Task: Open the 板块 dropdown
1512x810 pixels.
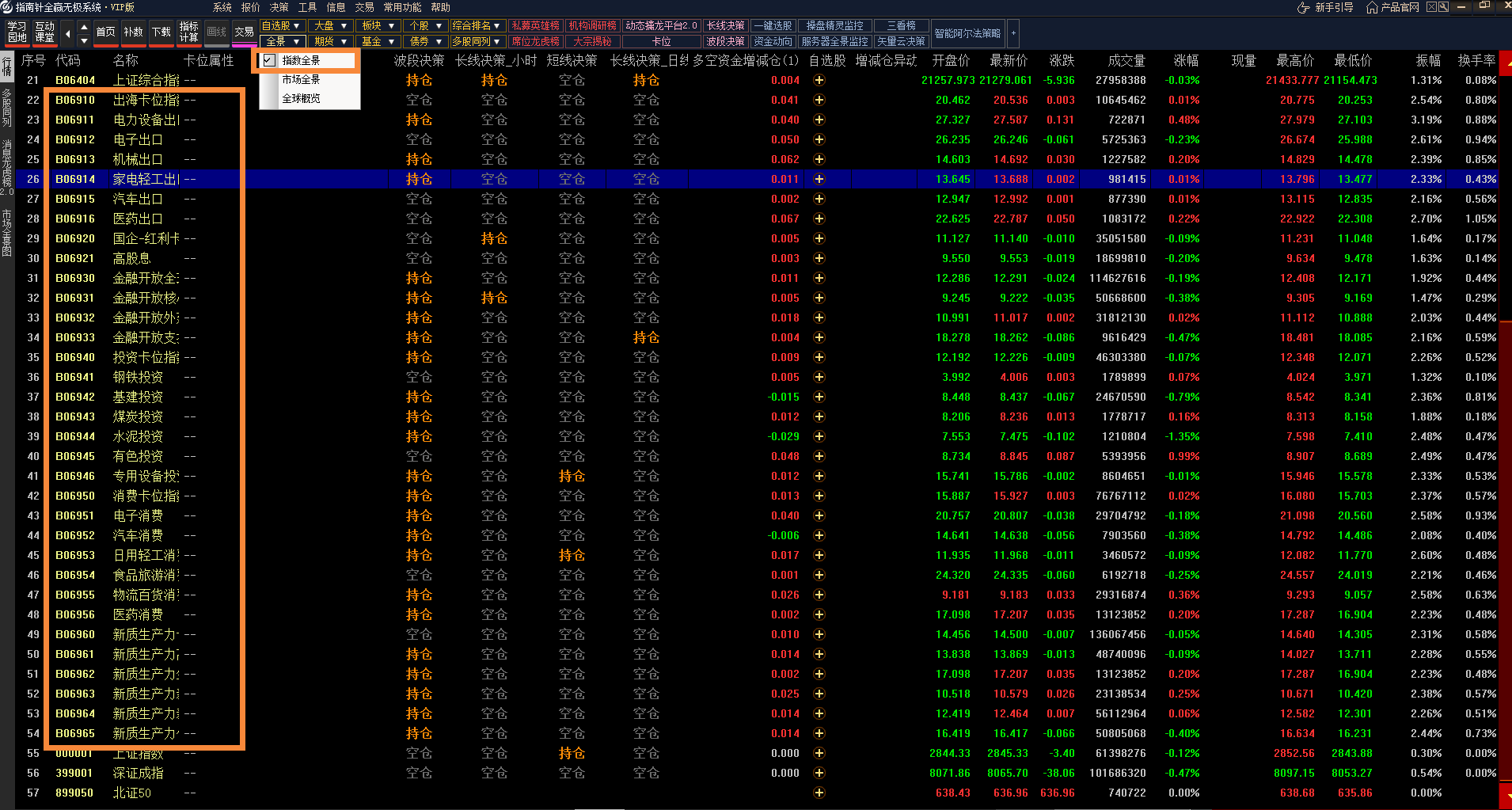Action: pos(378,26)
